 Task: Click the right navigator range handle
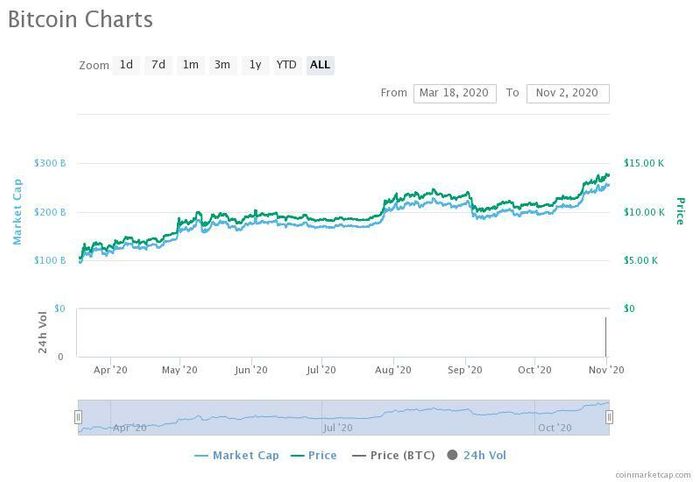[x=609, y=417]
